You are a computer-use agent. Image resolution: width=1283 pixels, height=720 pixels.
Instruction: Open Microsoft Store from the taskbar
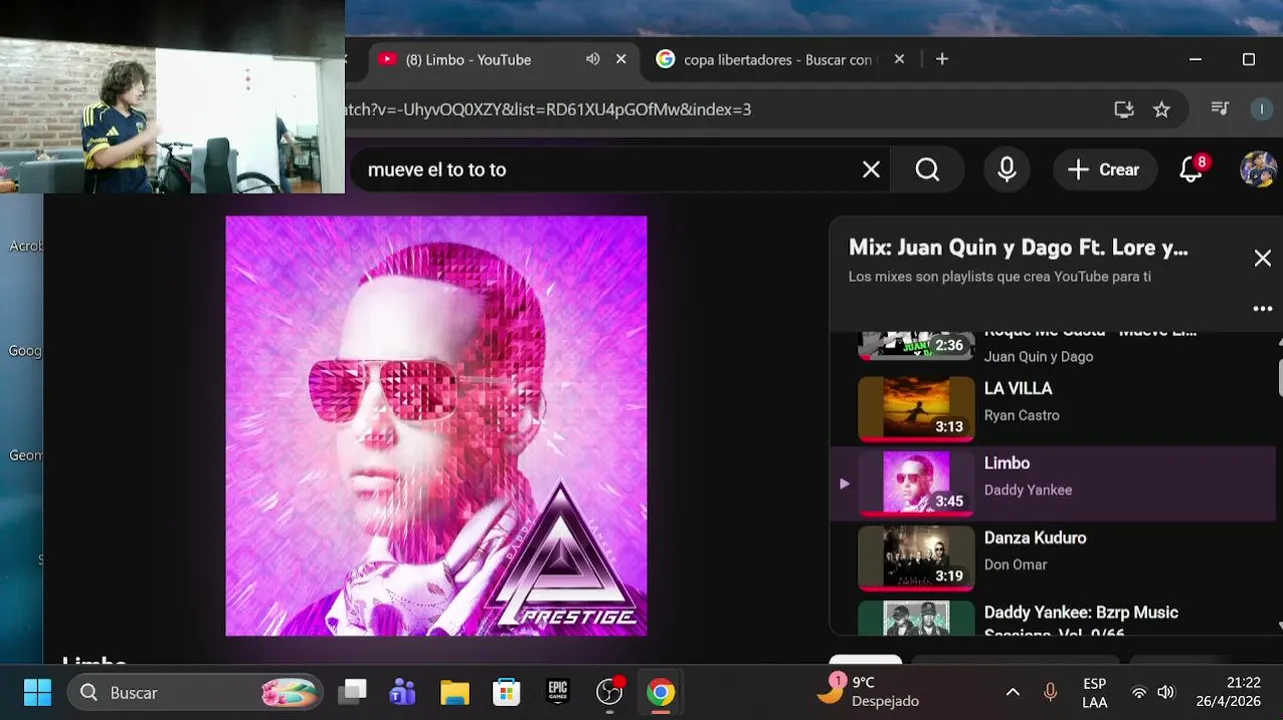(x=506, y=692)
